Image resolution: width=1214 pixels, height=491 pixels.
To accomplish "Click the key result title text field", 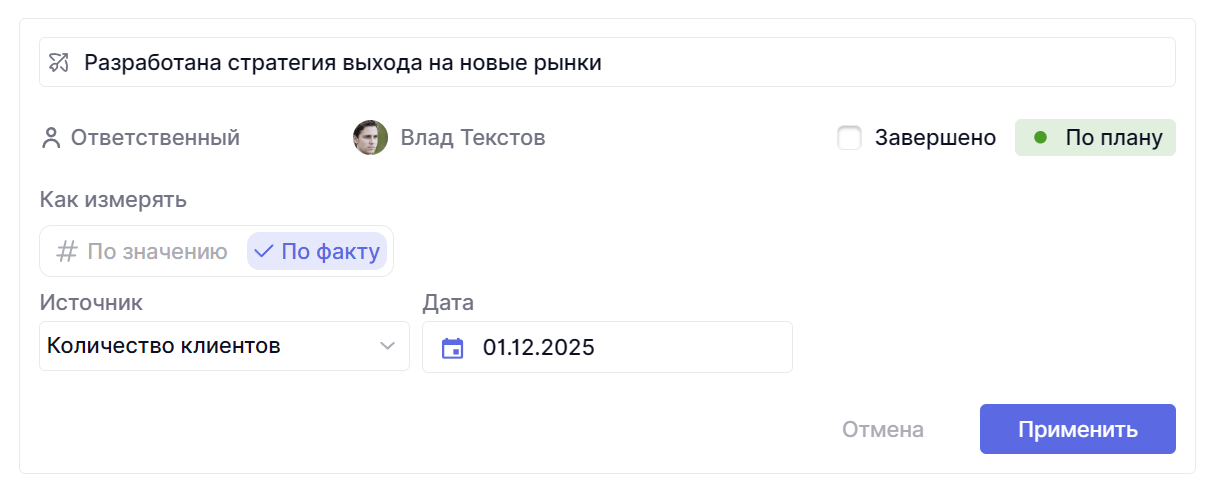I will tap(620, 63).
